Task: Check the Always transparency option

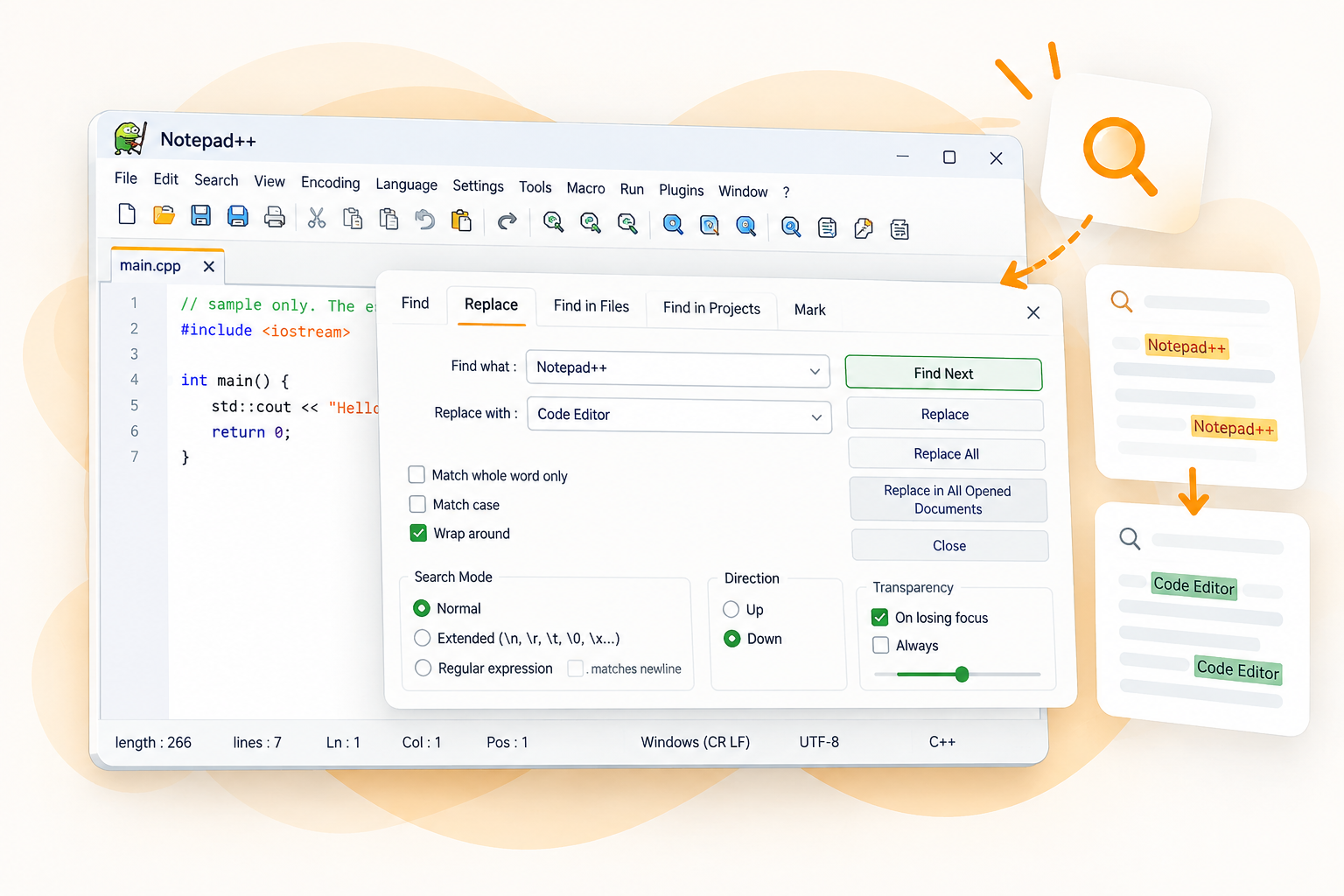Action: 881,645
